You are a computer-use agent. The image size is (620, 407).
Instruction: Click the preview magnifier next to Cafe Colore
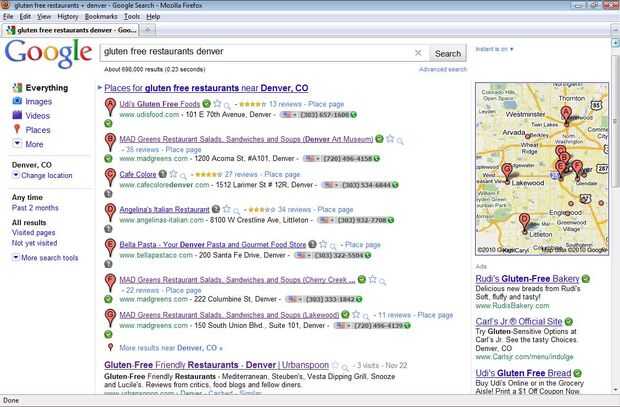pyautogui.click(x=183, y=176)
